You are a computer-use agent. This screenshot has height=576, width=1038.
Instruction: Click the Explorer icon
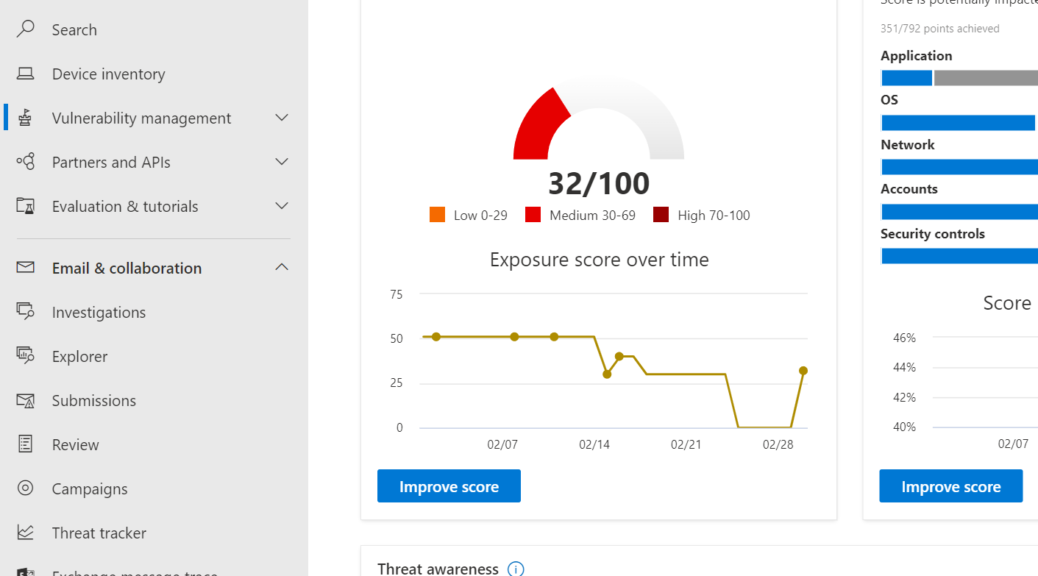tap(25, 356)
